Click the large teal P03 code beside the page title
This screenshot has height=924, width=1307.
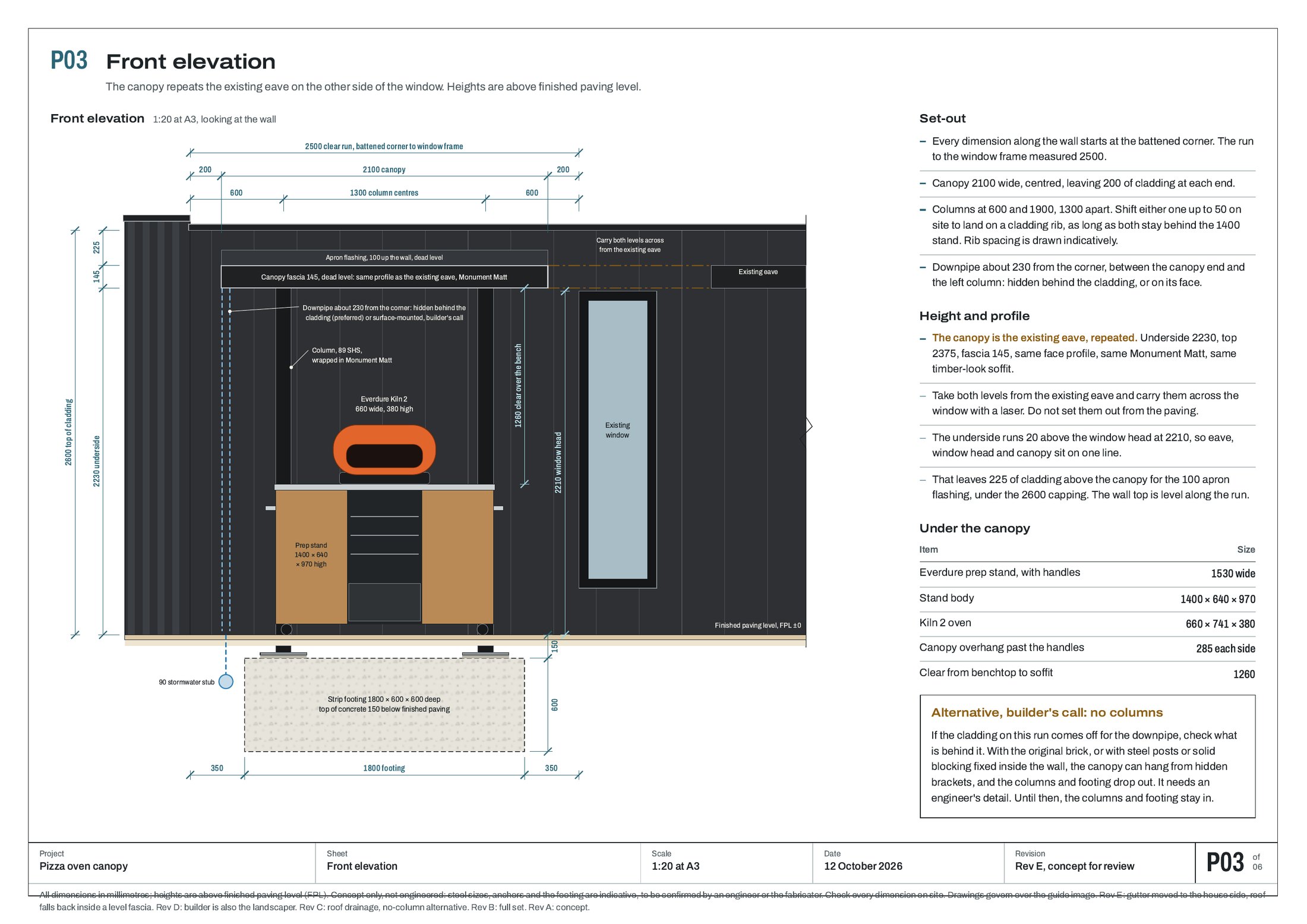pos(69,61)
